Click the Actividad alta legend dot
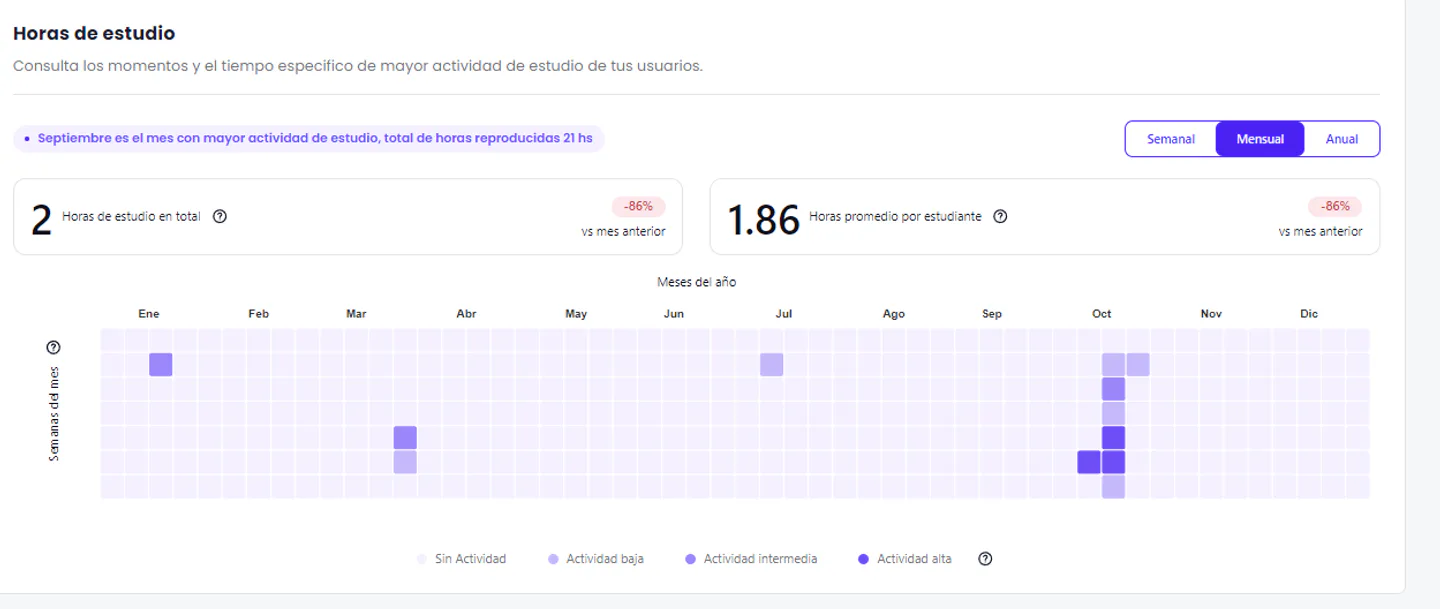1440x609 pixels. 863,559
